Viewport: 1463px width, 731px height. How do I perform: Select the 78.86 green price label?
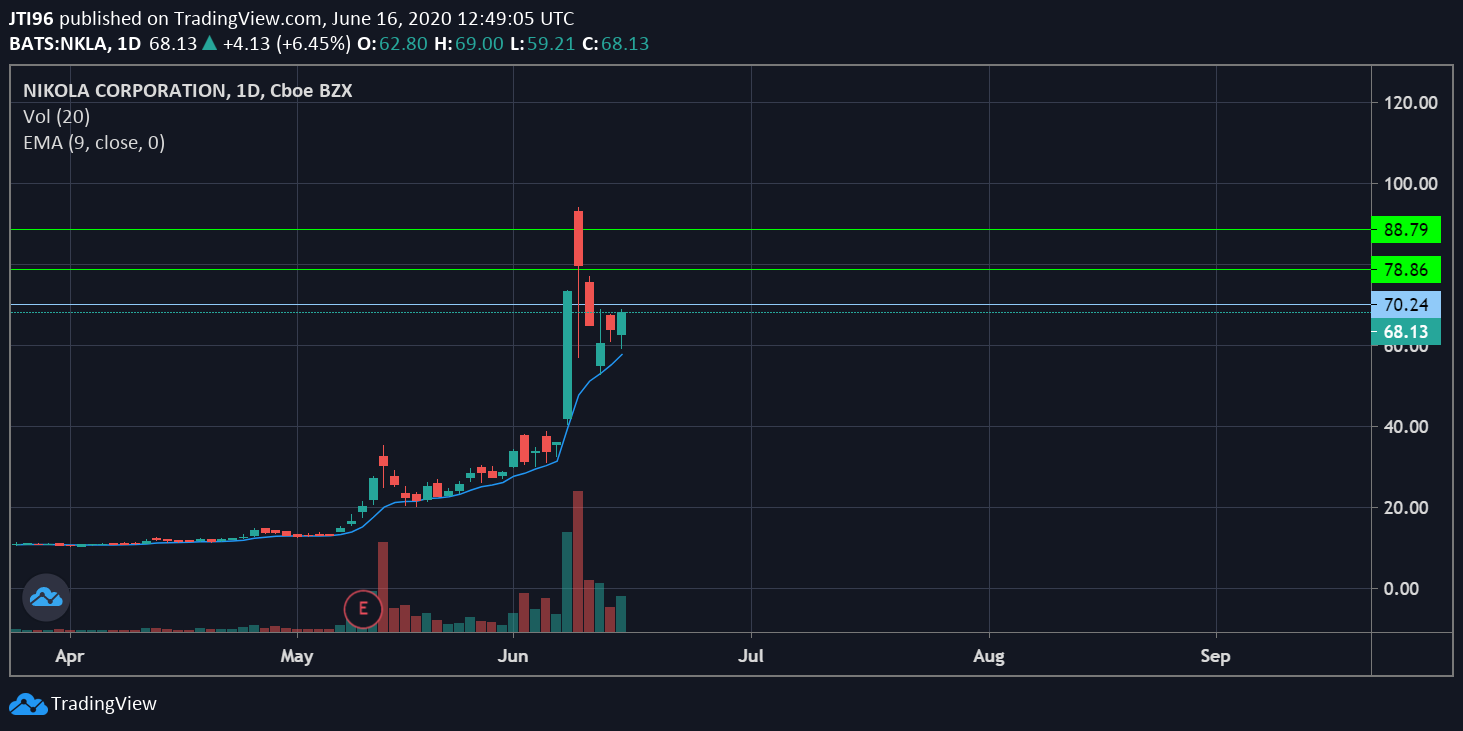tap(1407, 269)
